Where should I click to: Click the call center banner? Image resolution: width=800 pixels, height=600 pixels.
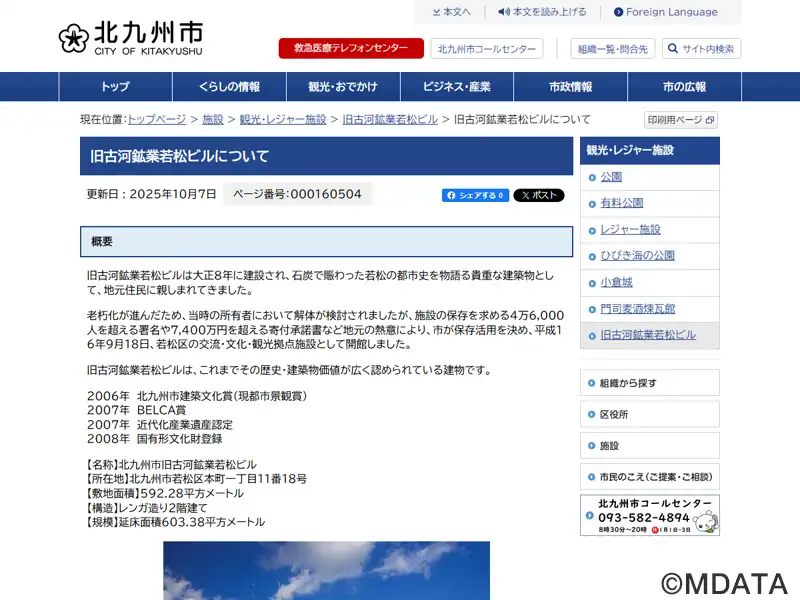click(649, 515)
